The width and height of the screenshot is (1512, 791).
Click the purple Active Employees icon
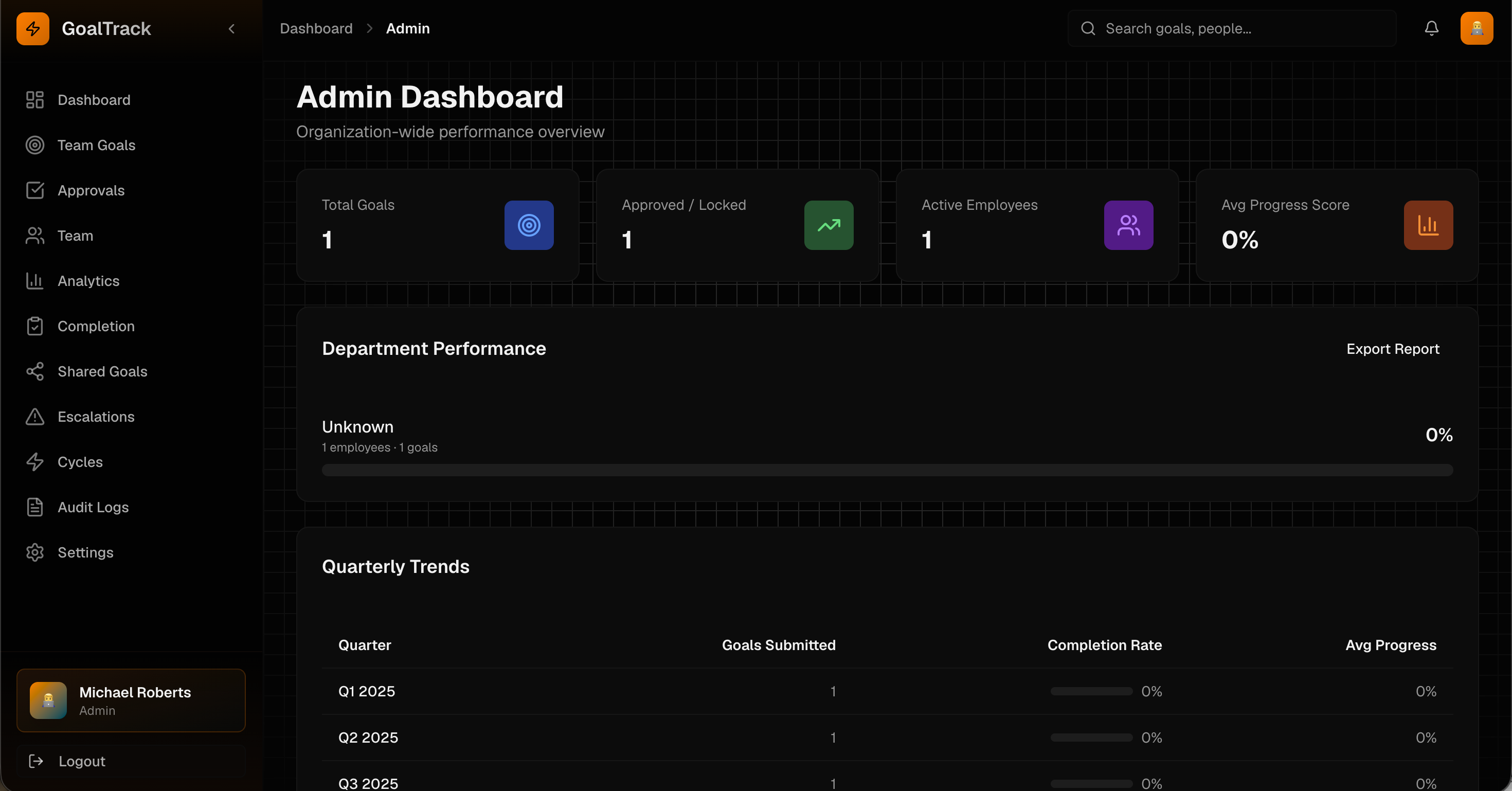tap(1128, 225)
